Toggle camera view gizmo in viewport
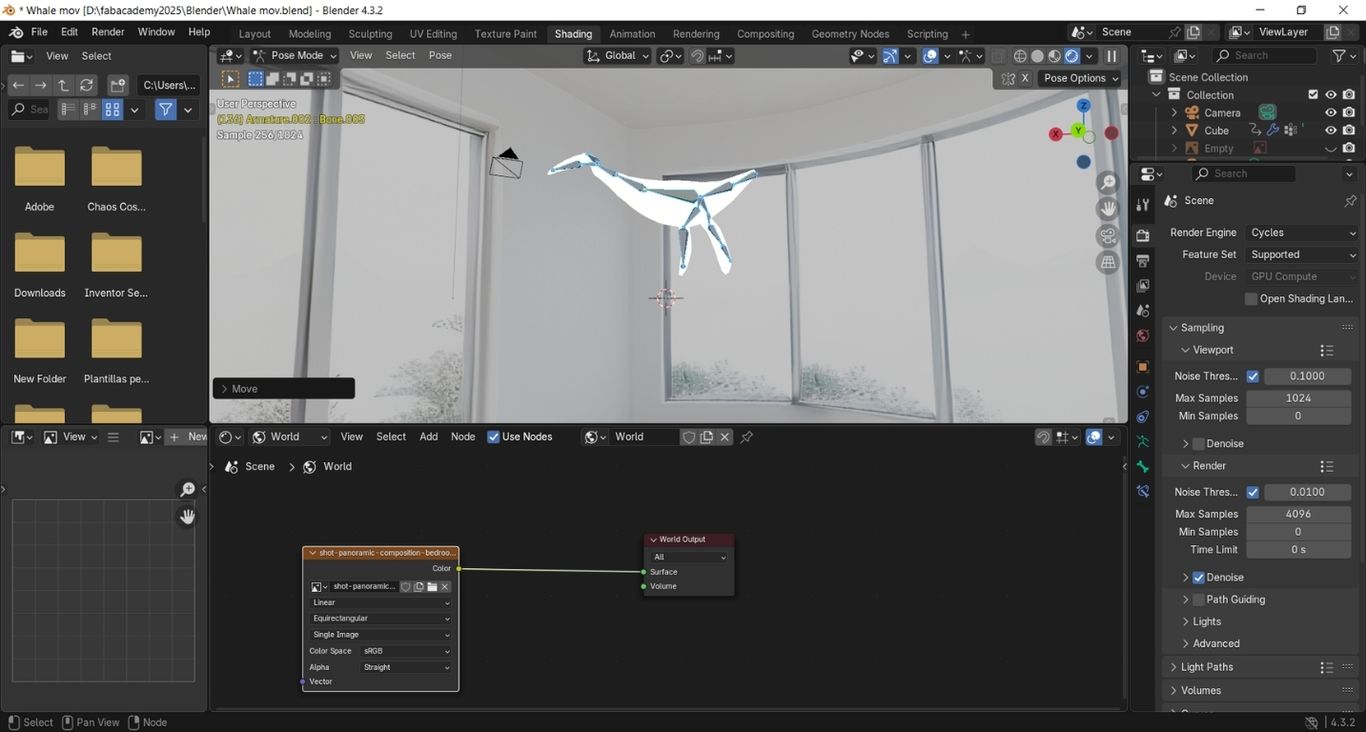Screen dimensions: 1366x732 tap(1107, 235)
